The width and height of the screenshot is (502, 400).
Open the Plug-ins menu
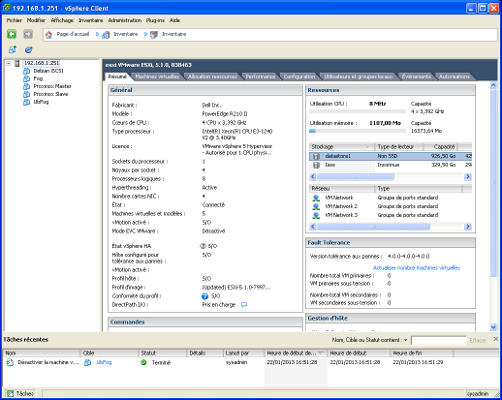coord(155,20)
